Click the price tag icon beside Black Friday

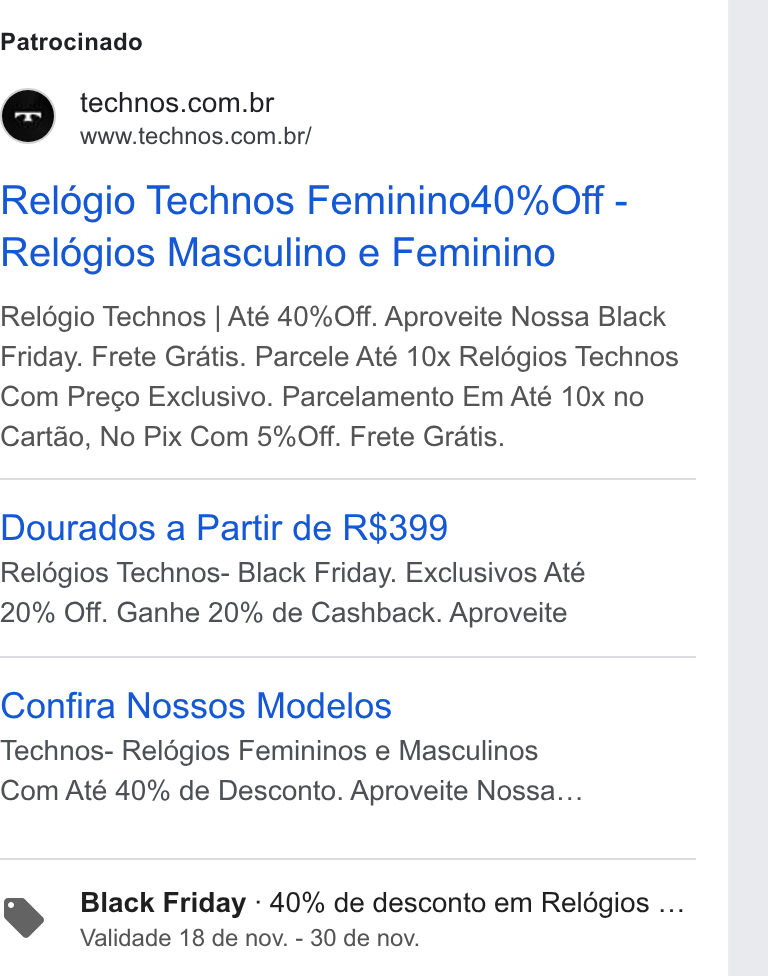pyautogui.click(x=24, y=917)
